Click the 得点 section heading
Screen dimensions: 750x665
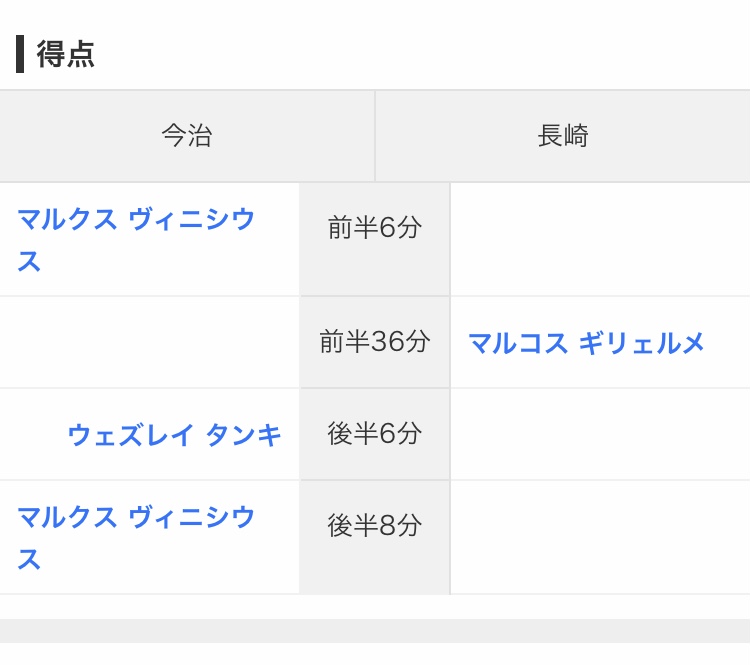66,54
